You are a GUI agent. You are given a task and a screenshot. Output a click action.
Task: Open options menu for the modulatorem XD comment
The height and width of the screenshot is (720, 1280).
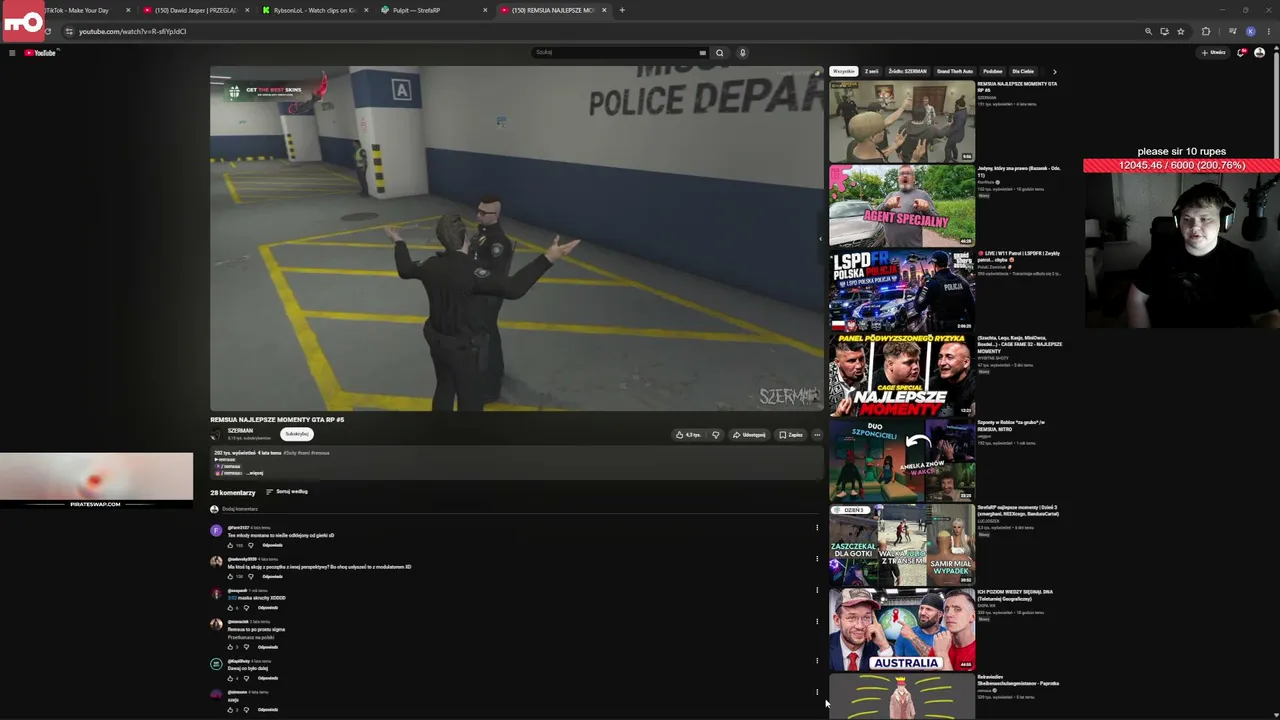point(817,559)
